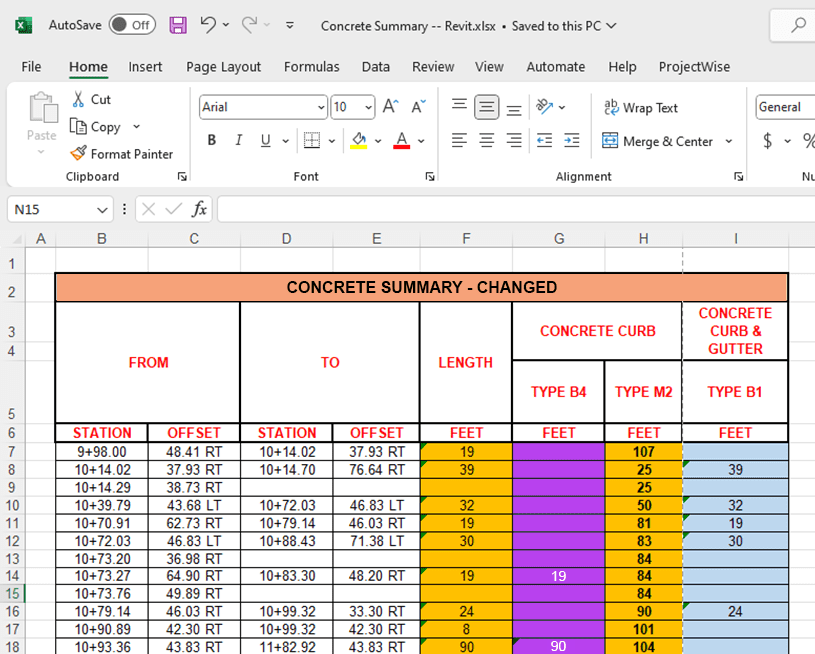Open Customize Quick Access Toolbar menu
The width and height of the screenshot is (815, 654).
(290, 25)
